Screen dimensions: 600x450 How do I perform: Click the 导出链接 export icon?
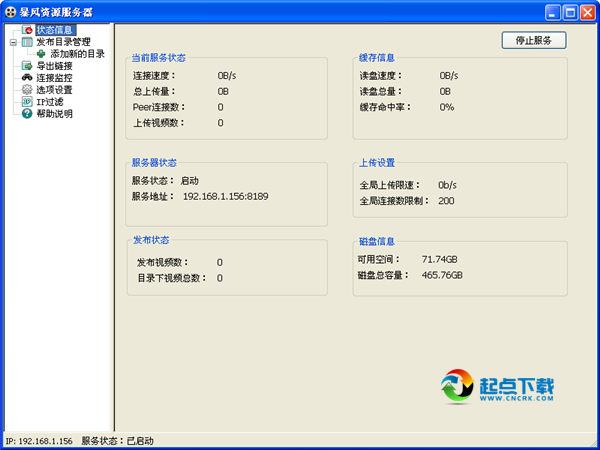[x=27, y=66]
